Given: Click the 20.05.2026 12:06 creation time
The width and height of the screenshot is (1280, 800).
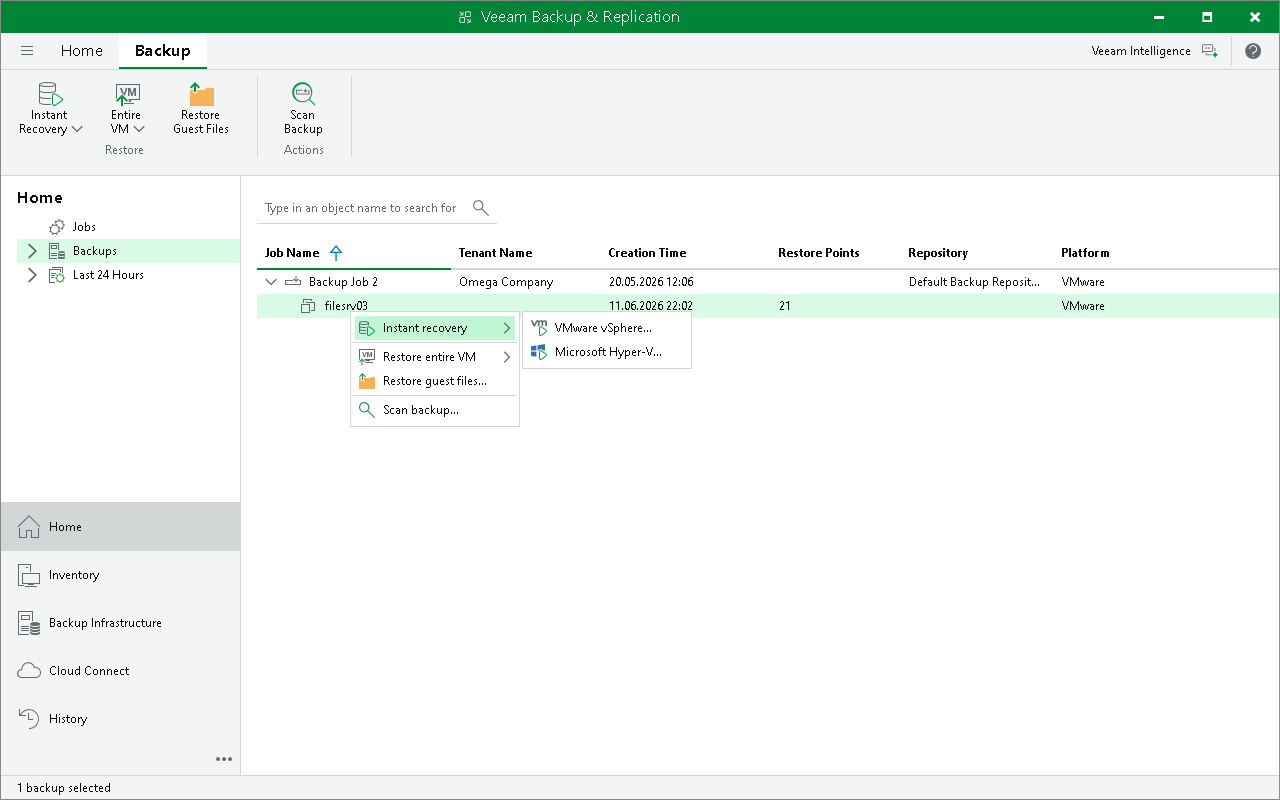Looking at the screenshot, I should click(x=651, y=282).
